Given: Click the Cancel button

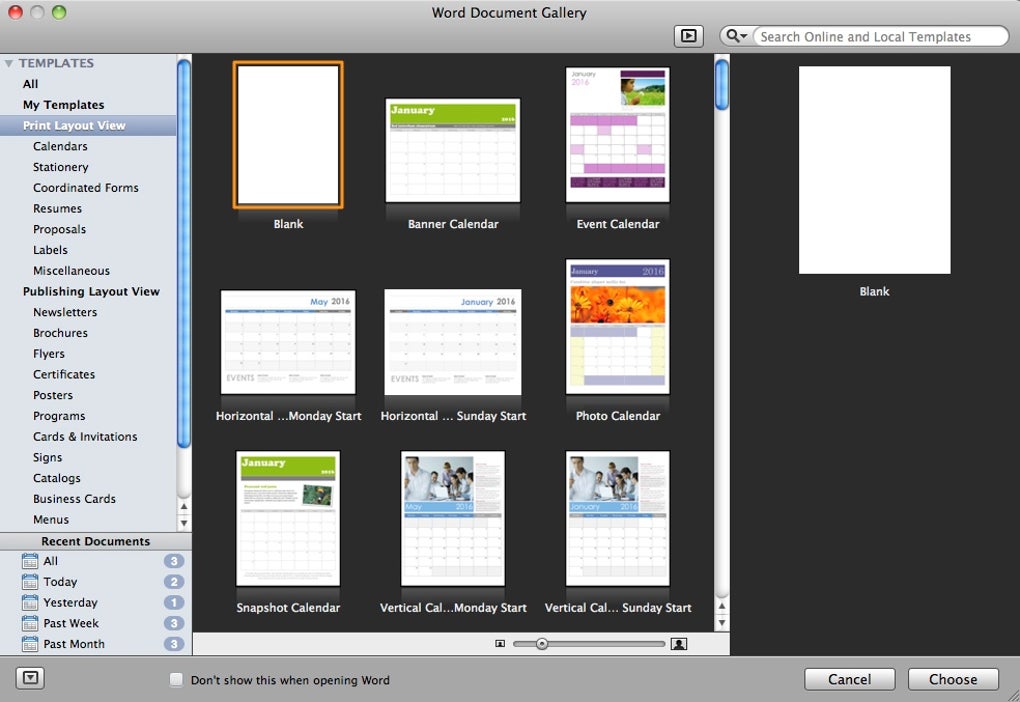Looking at the screenshot, I should pos(850,679).
